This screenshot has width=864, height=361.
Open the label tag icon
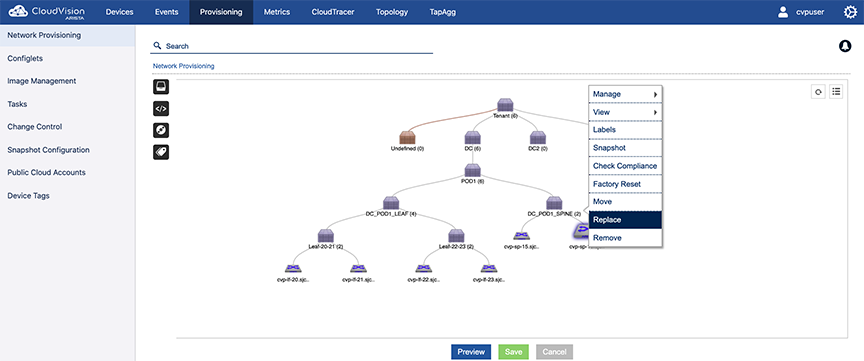coord(161,152)
